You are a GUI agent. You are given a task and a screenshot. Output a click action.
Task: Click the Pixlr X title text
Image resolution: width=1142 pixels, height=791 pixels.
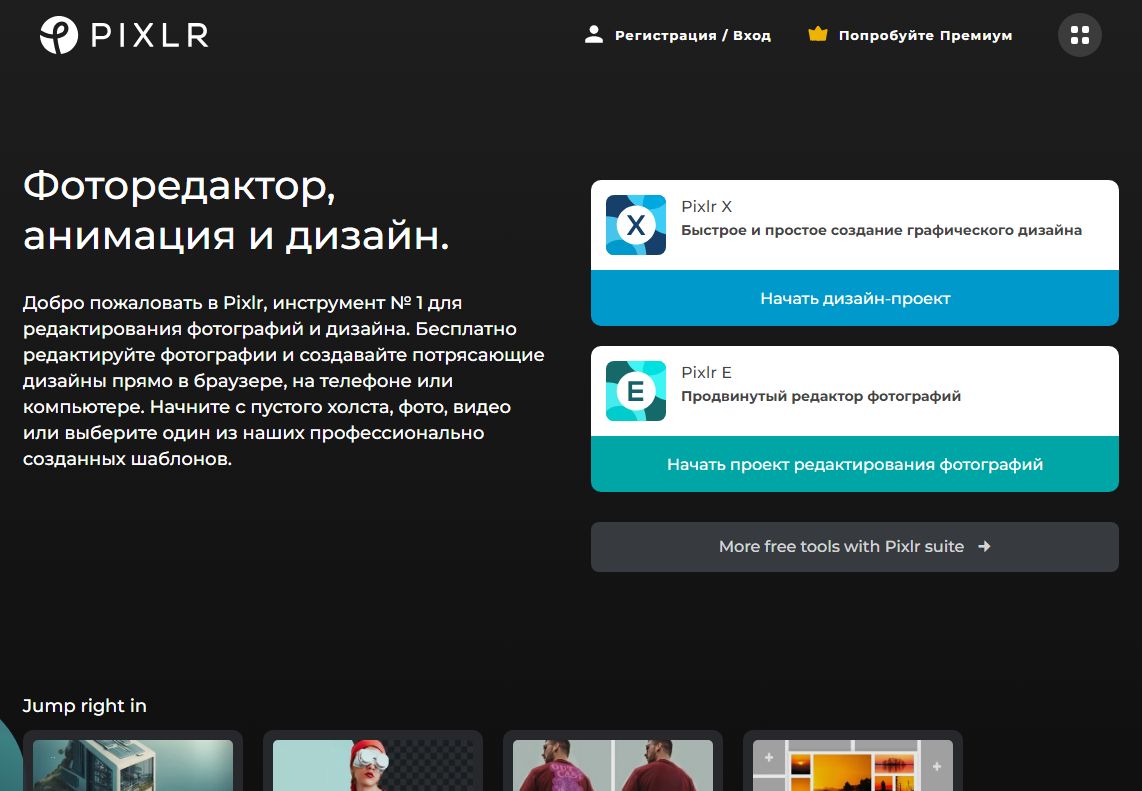(x=706, y=207)
